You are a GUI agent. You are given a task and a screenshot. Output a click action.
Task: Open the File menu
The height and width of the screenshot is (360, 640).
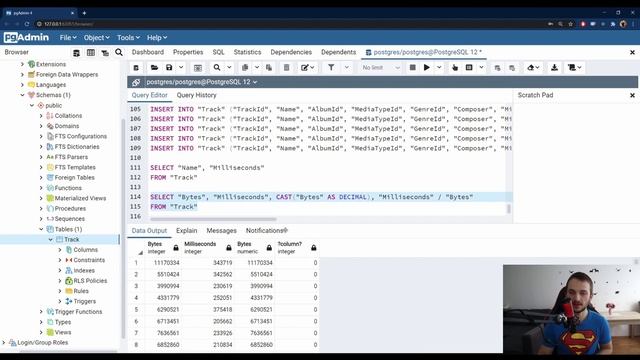pyautogui.click(x=68, y=38)
